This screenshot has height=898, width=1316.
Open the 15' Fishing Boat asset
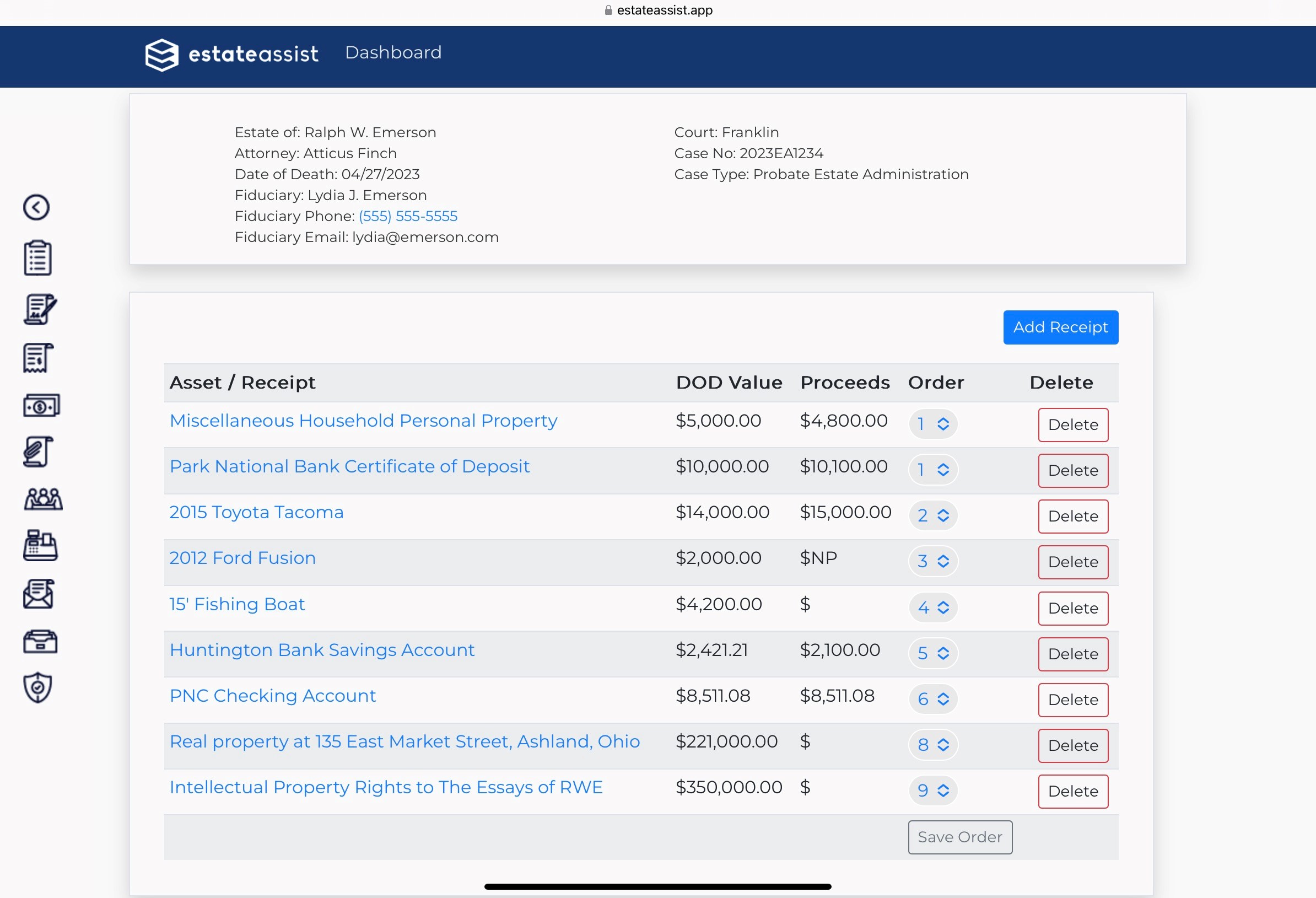(x=237, y=605)
